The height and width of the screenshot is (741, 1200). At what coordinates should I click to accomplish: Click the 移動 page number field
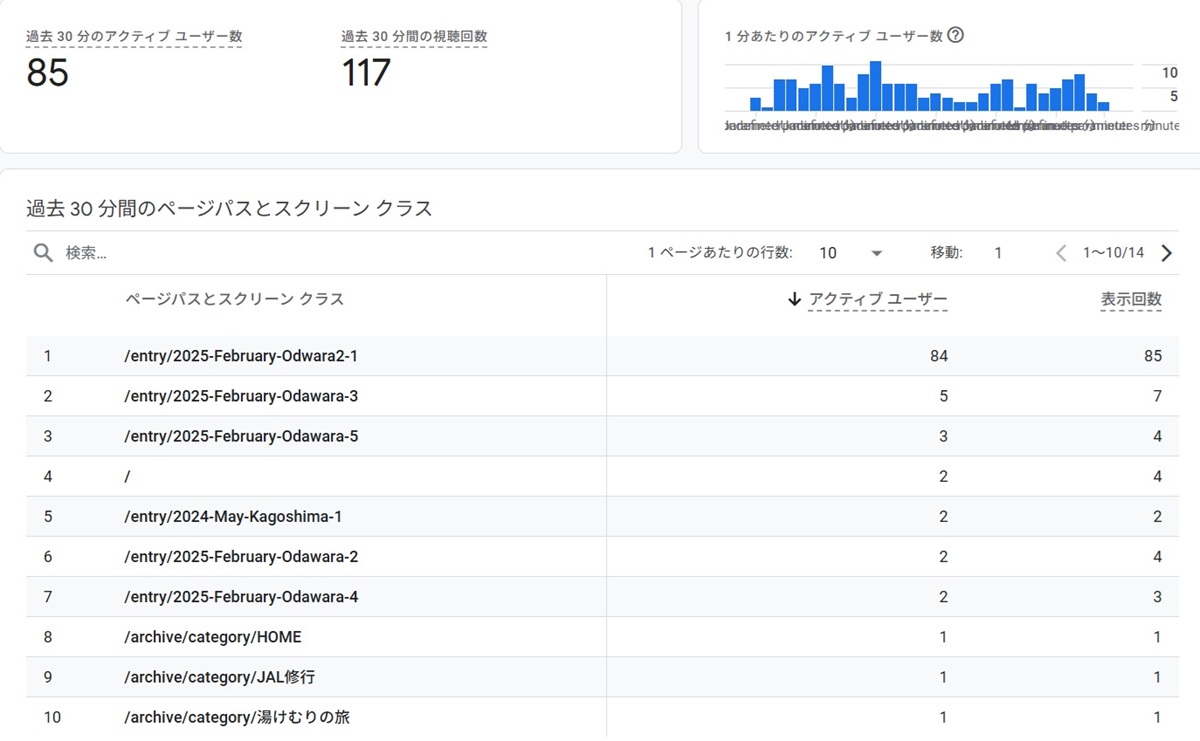tap(998, 253)
